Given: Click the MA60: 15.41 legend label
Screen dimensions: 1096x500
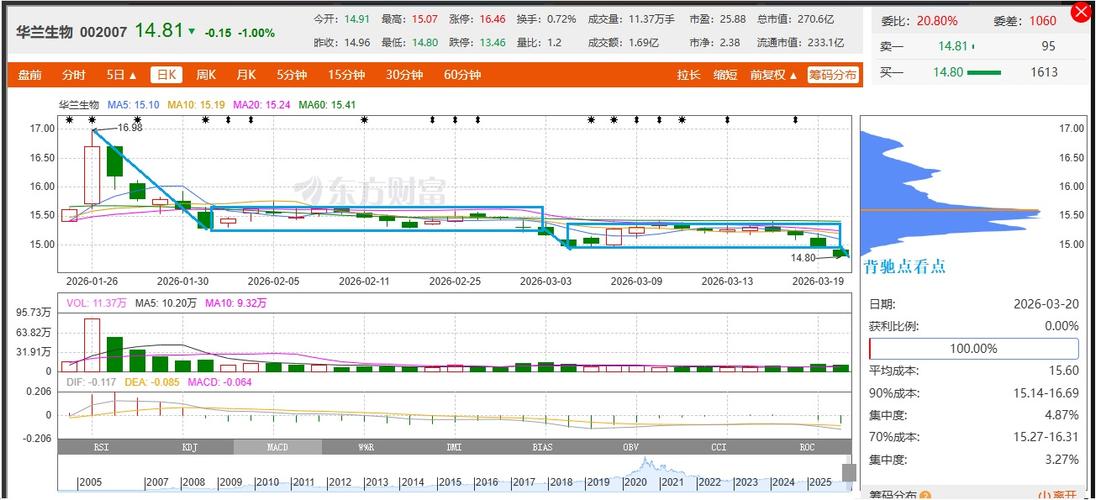Looking at the screenshot, I should tap(327, 105).
